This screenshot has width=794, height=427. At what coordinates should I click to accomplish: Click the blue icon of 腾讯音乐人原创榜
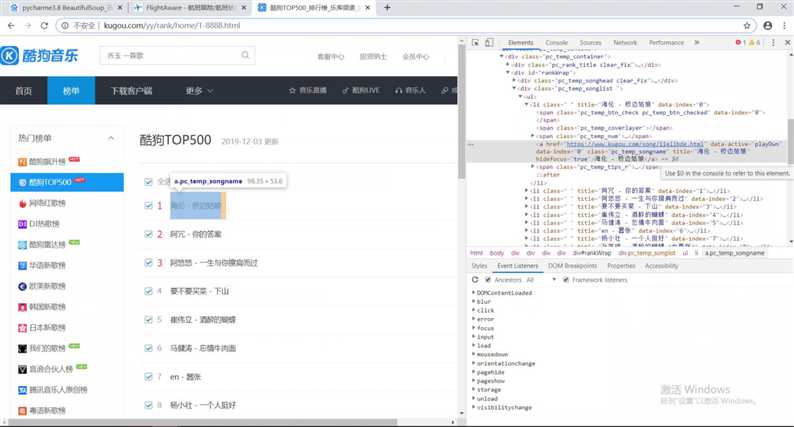[22, 390]
